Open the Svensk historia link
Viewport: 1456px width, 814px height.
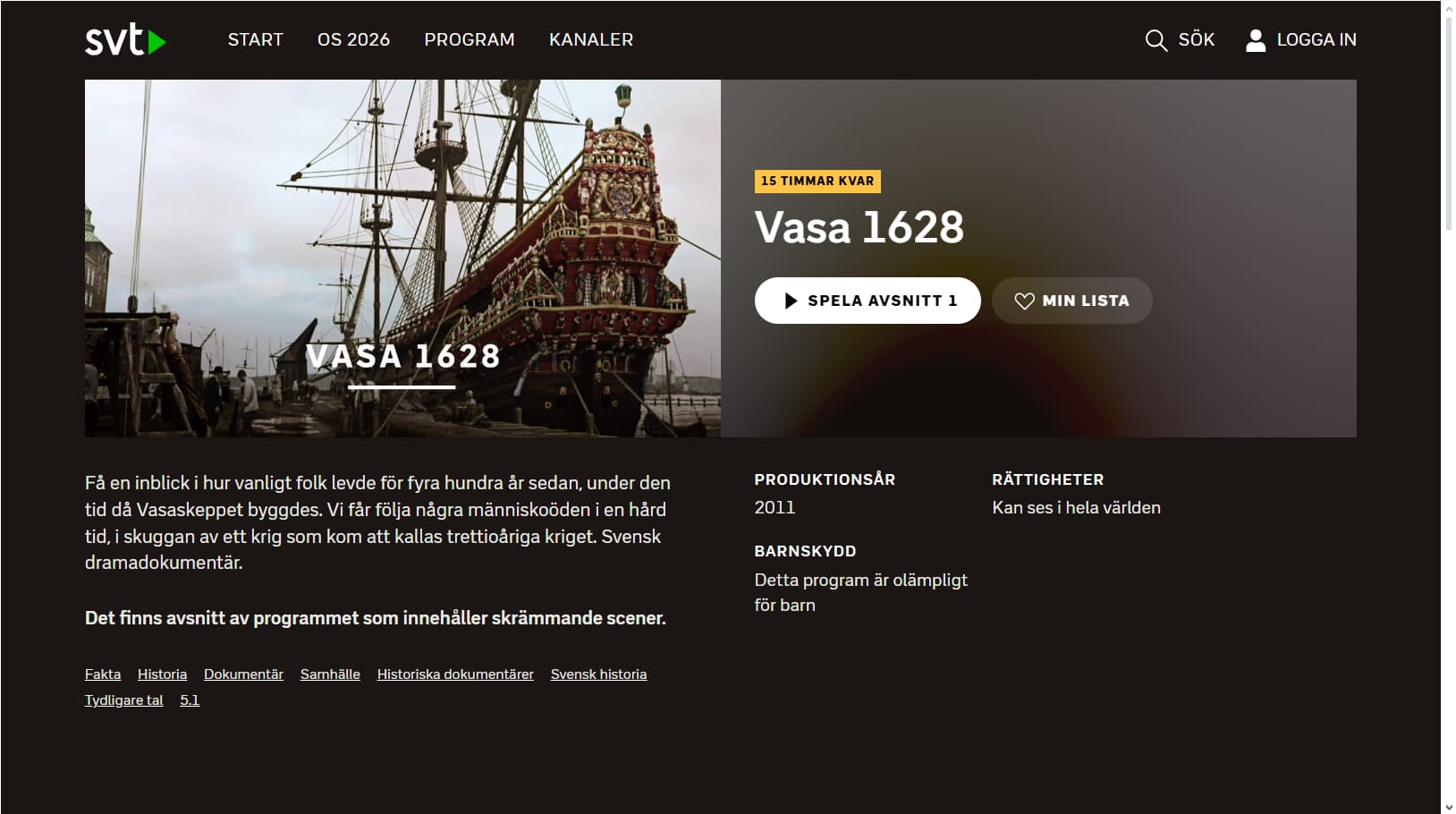598,674
